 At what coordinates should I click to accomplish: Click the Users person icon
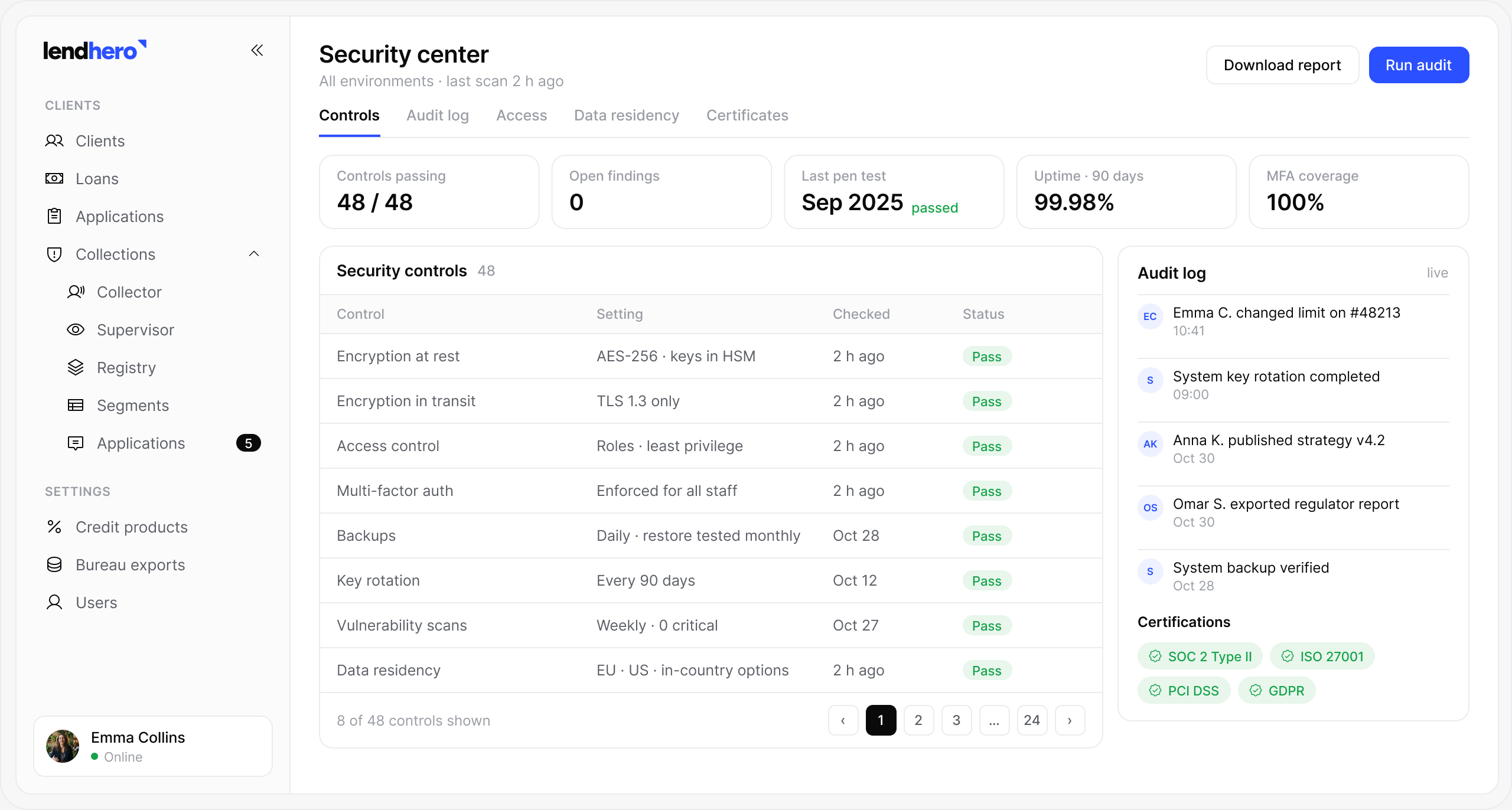[x=54, y=603]
